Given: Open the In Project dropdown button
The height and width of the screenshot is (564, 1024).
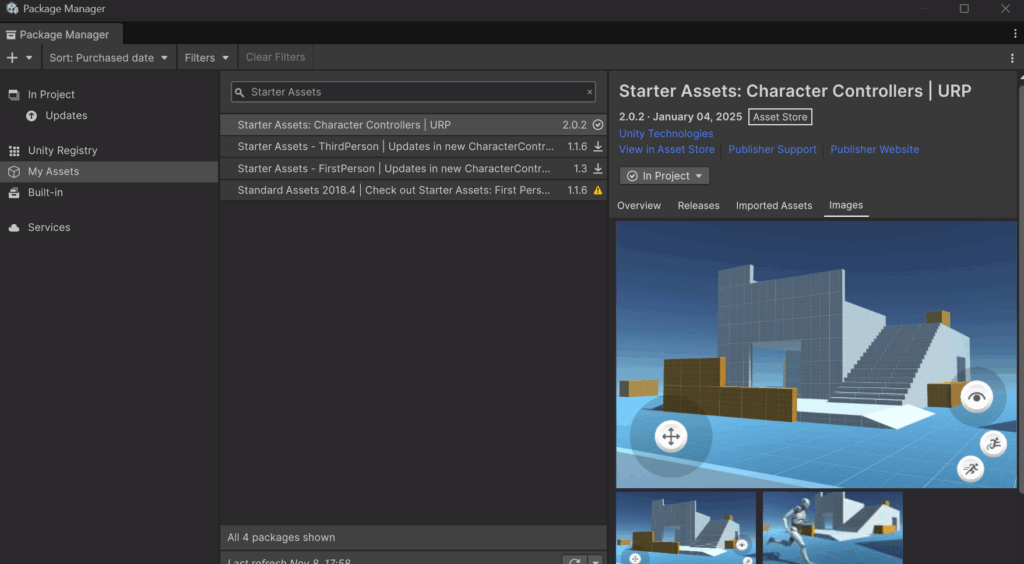Looking at the screenshot, I should pos(665,176).
